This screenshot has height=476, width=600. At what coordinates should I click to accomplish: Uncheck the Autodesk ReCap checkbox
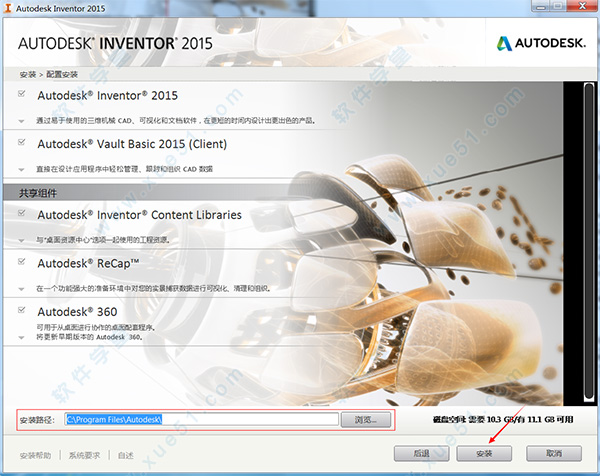(22, 262)
